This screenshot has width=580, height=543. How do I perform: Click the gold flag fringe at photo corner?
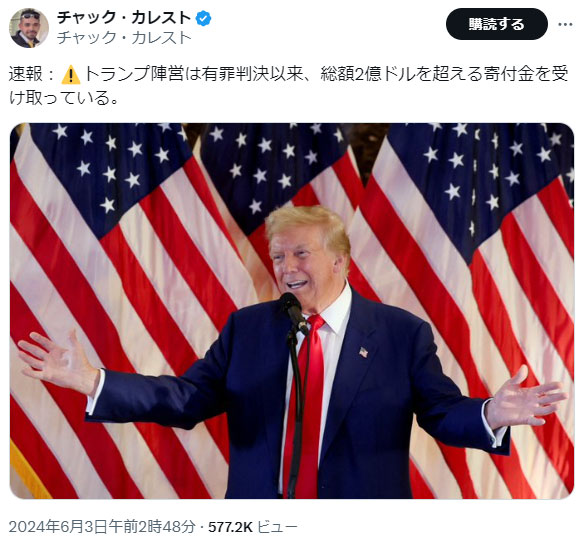pos(28,470)
